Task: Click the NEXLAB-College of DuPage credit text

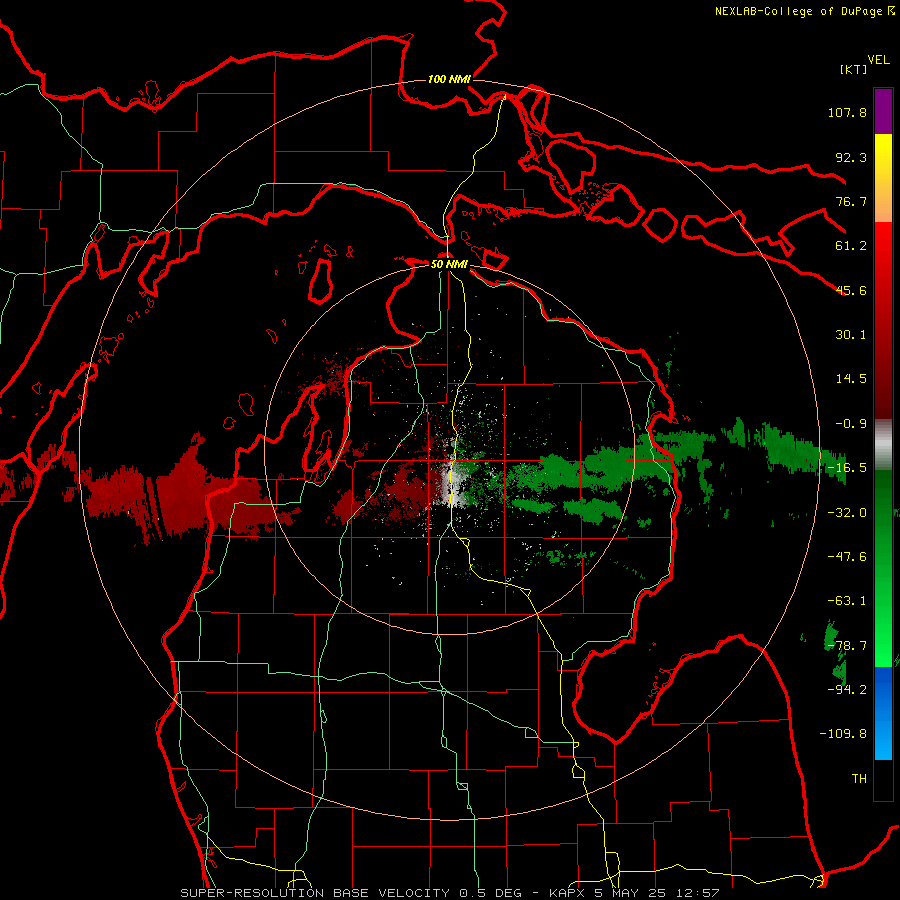Action: click(x=805, y=11)
